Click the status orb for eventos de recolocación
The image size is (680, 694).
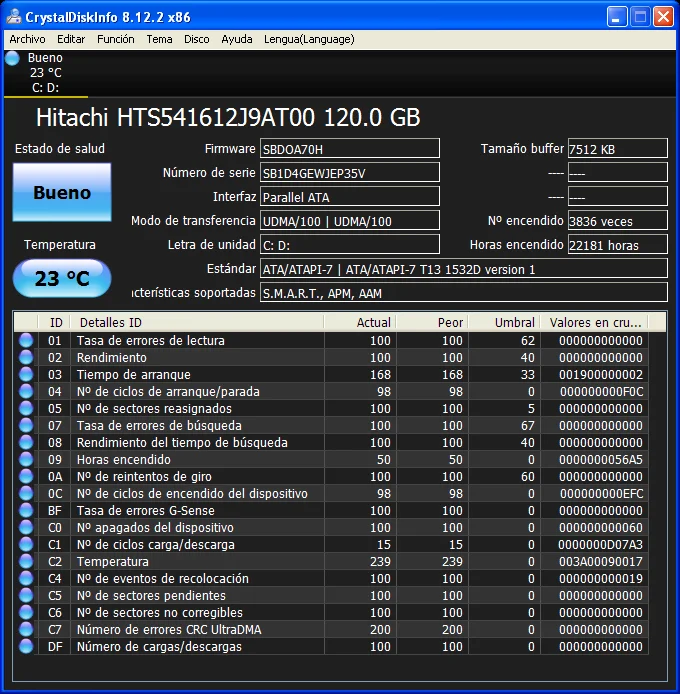coord(26,578)
